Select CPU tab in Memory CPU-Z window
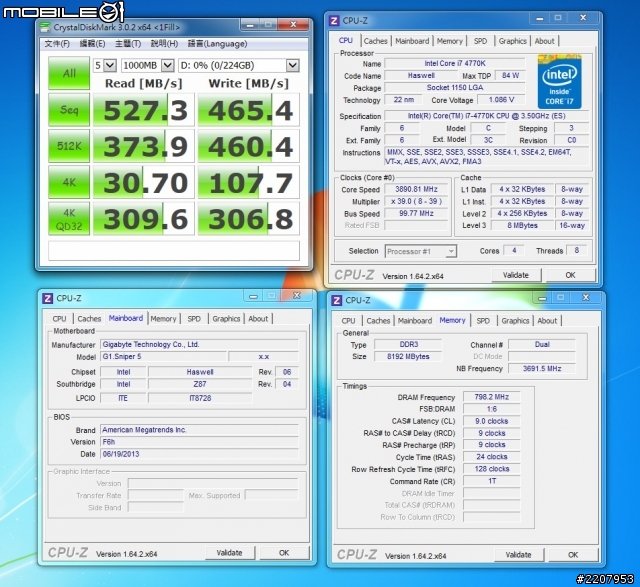 pyautogui.click(x=348, y=321)
